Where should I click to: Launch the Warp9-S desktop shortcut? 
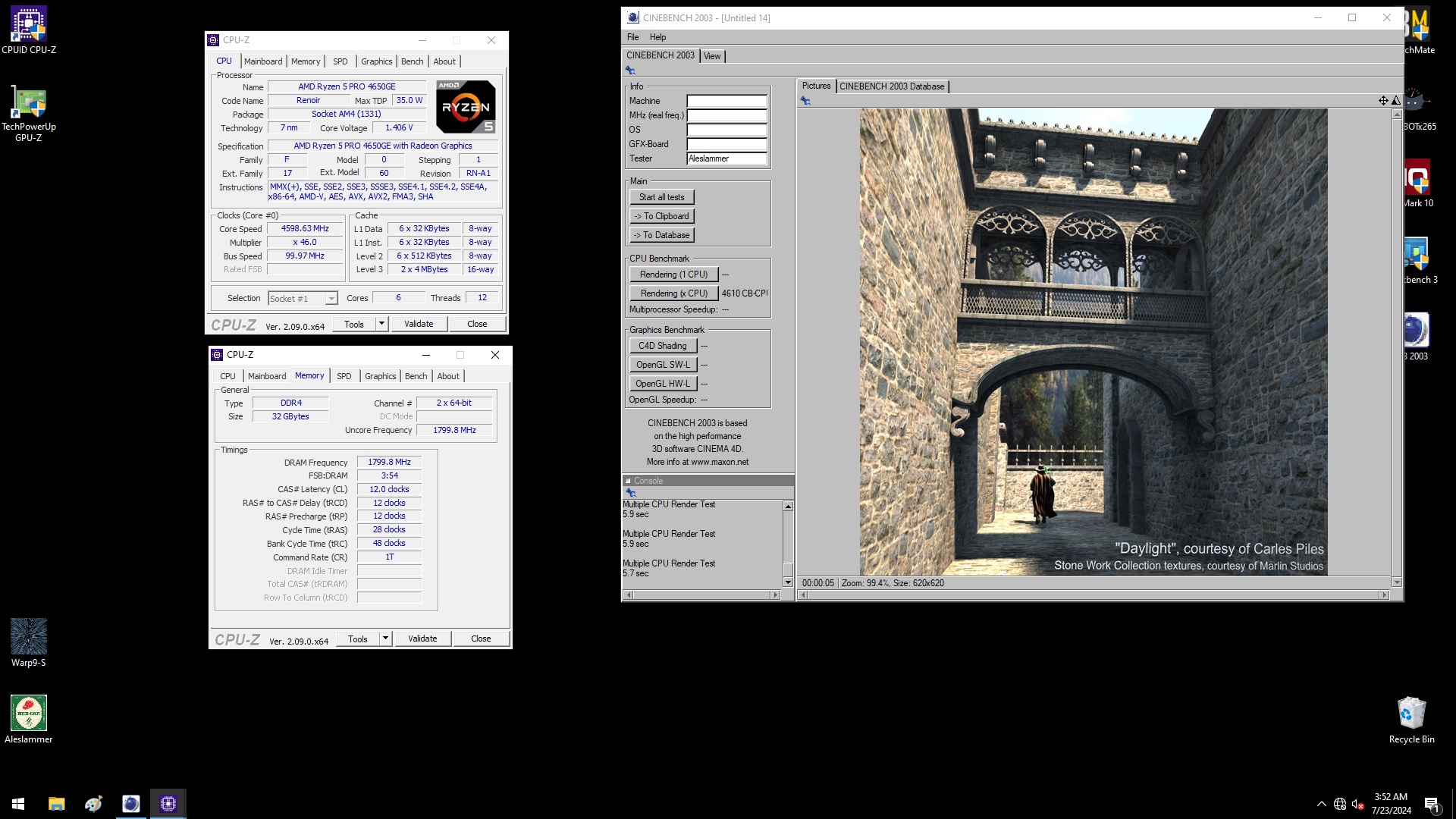tap(29, 643)
